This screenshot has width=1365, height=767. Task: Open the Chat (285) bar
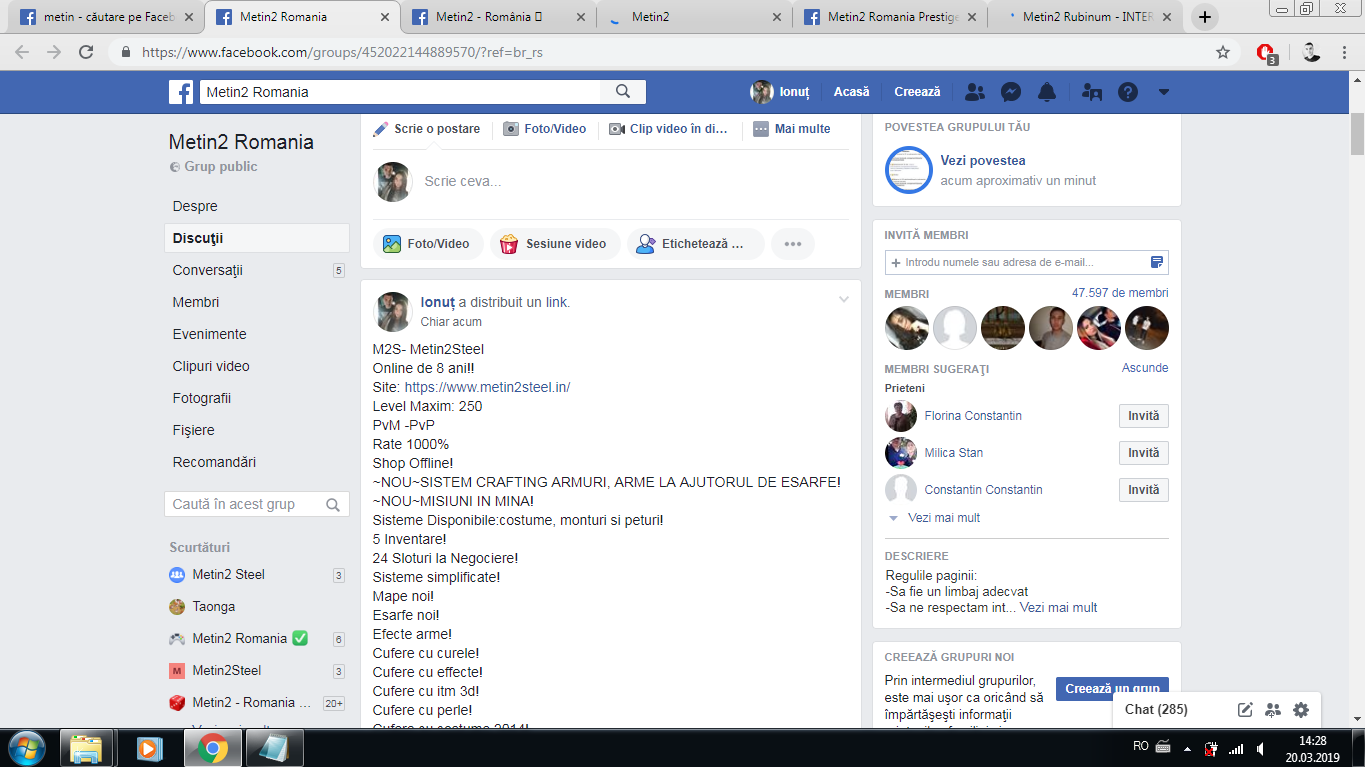pos(1156,710)
